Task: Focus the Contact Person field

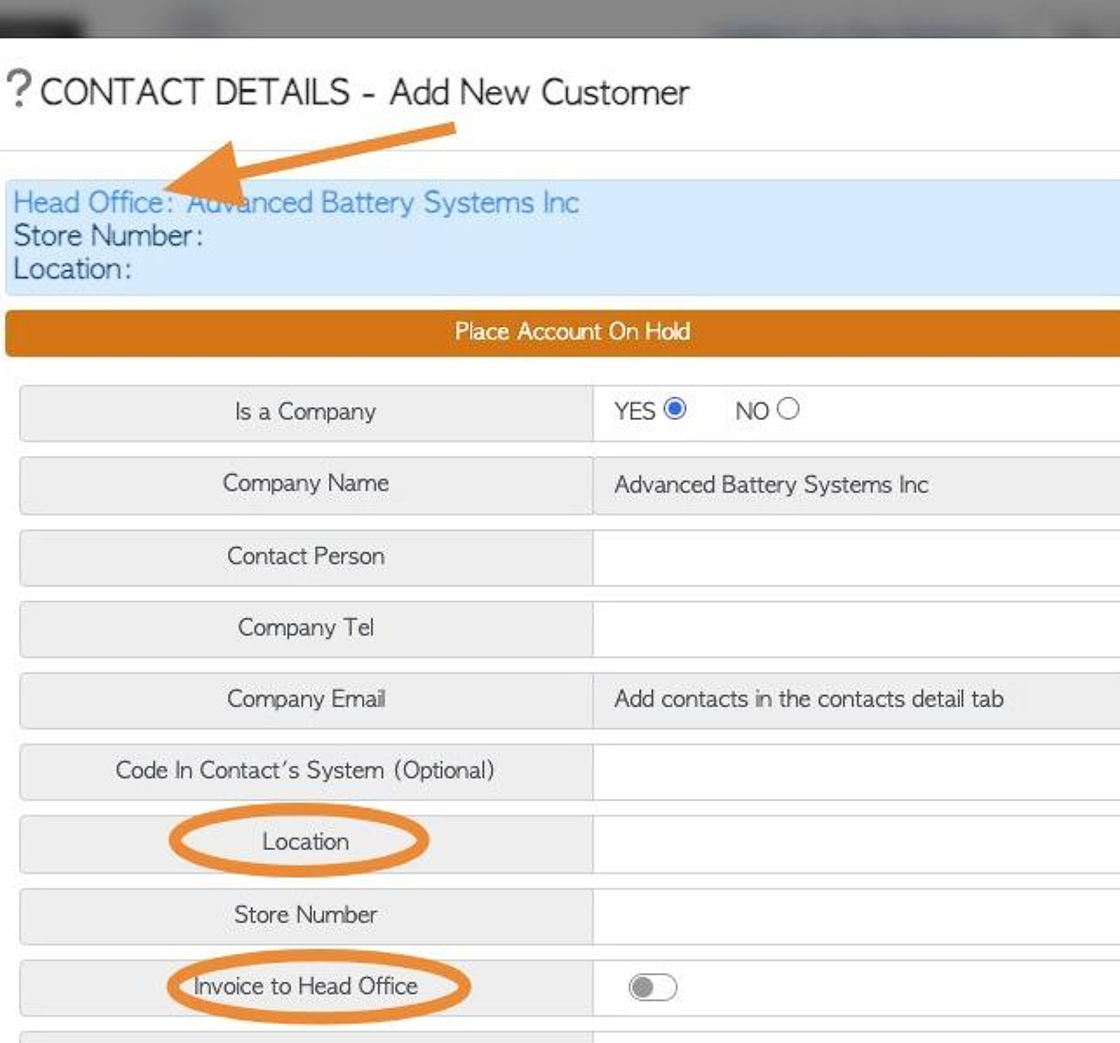Action: (x=856, y=557)
